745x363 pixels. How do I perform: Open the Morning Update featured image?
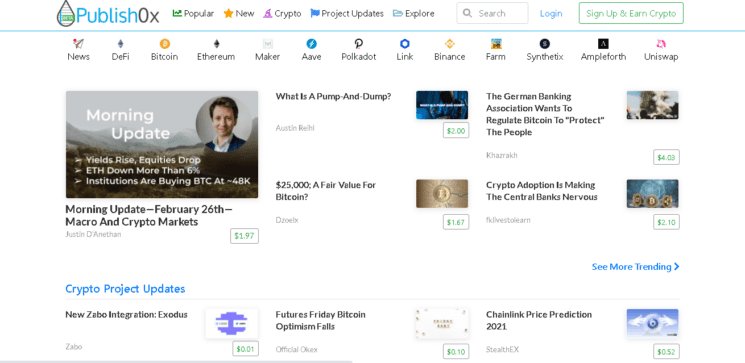[x=162, y=144]
